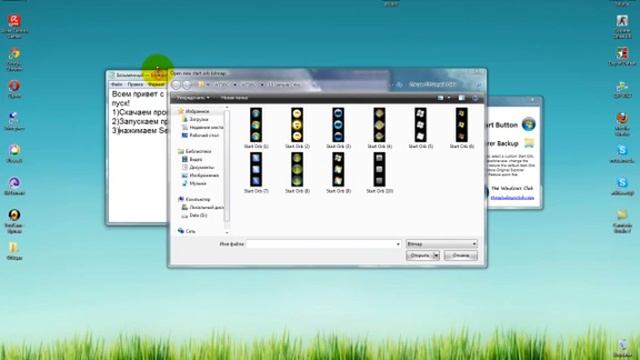Click the Имя файла text field

pos(321,244)
